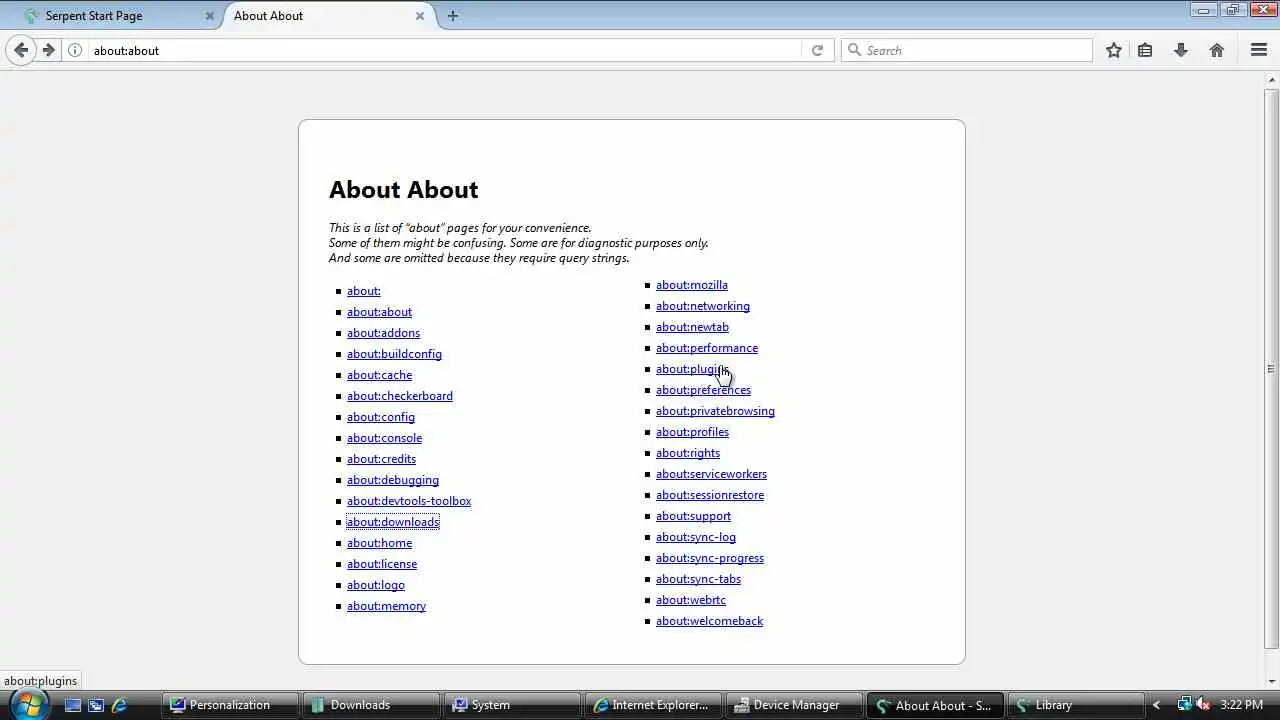Open the about:home link
Image resolution: width=1280 pixels, height=720 pixels.
(x=379, y=543)
